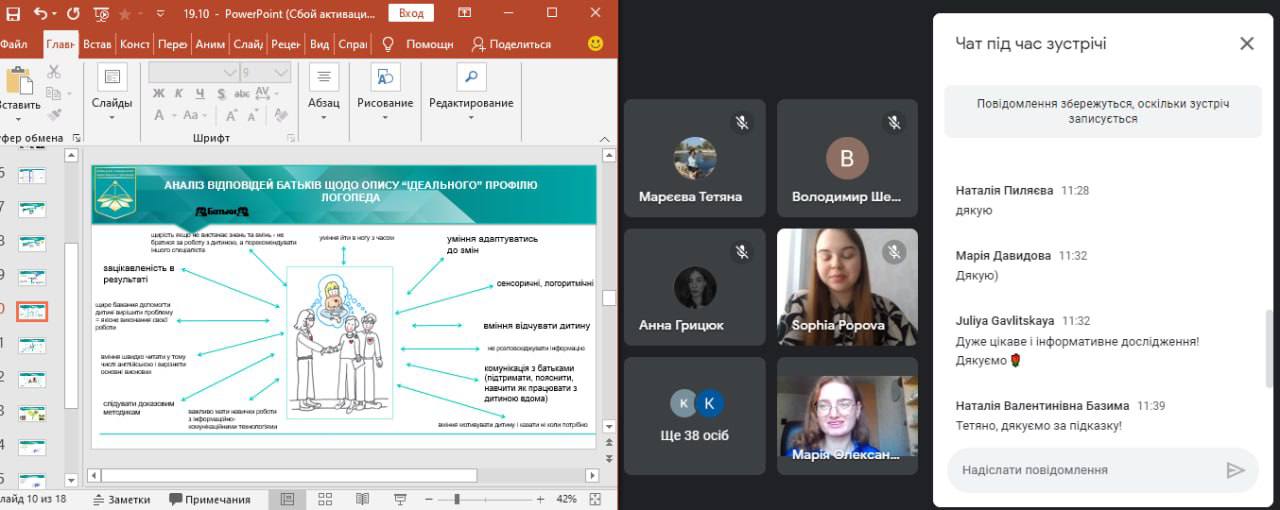
Task: Click the Undo arrow icon
Action: point(40,14)
